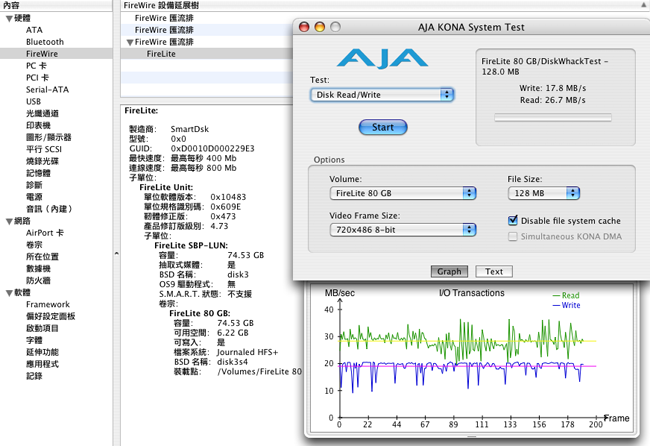
Task: Click the Write: 17.8 MB/s result
Action: [x=553, y=88]
